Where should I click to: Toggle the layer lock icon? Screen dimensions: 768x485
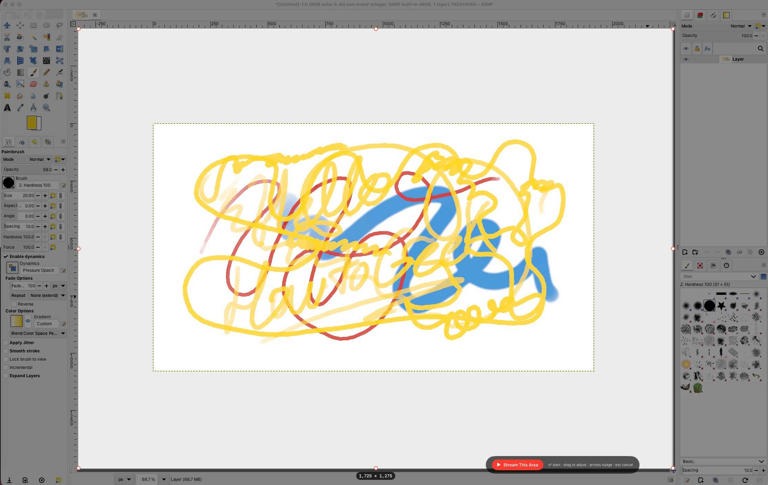click(697, 48)
